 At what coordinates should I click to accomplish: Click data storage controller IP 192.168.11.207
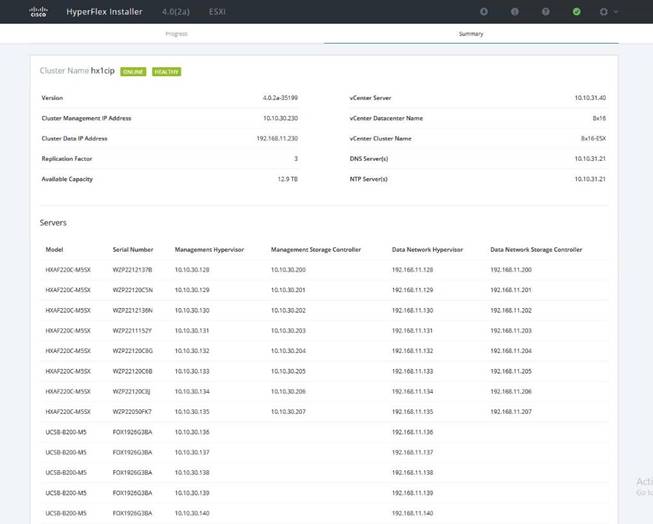[x=511, y=412]
